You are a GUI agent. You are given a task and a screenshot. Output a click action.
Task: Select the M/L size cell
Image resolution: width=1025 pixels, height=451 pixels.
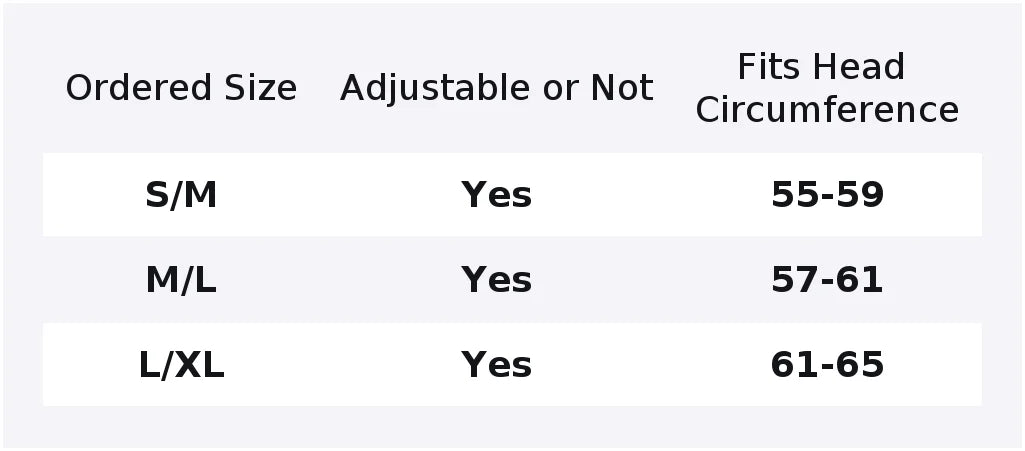(181, 280)
